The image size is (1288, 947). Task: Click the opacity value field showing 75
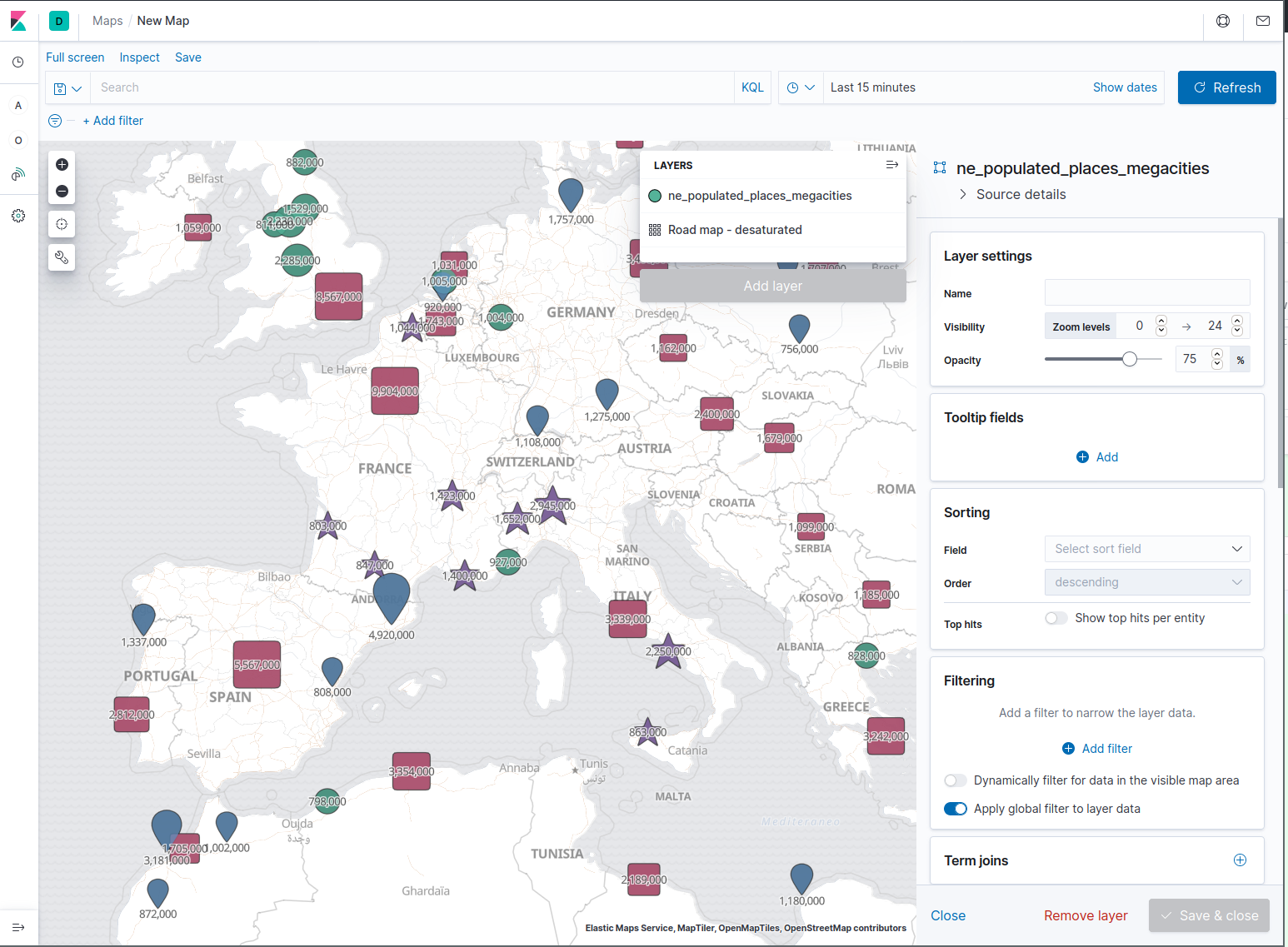click(x=1191, y=359)
